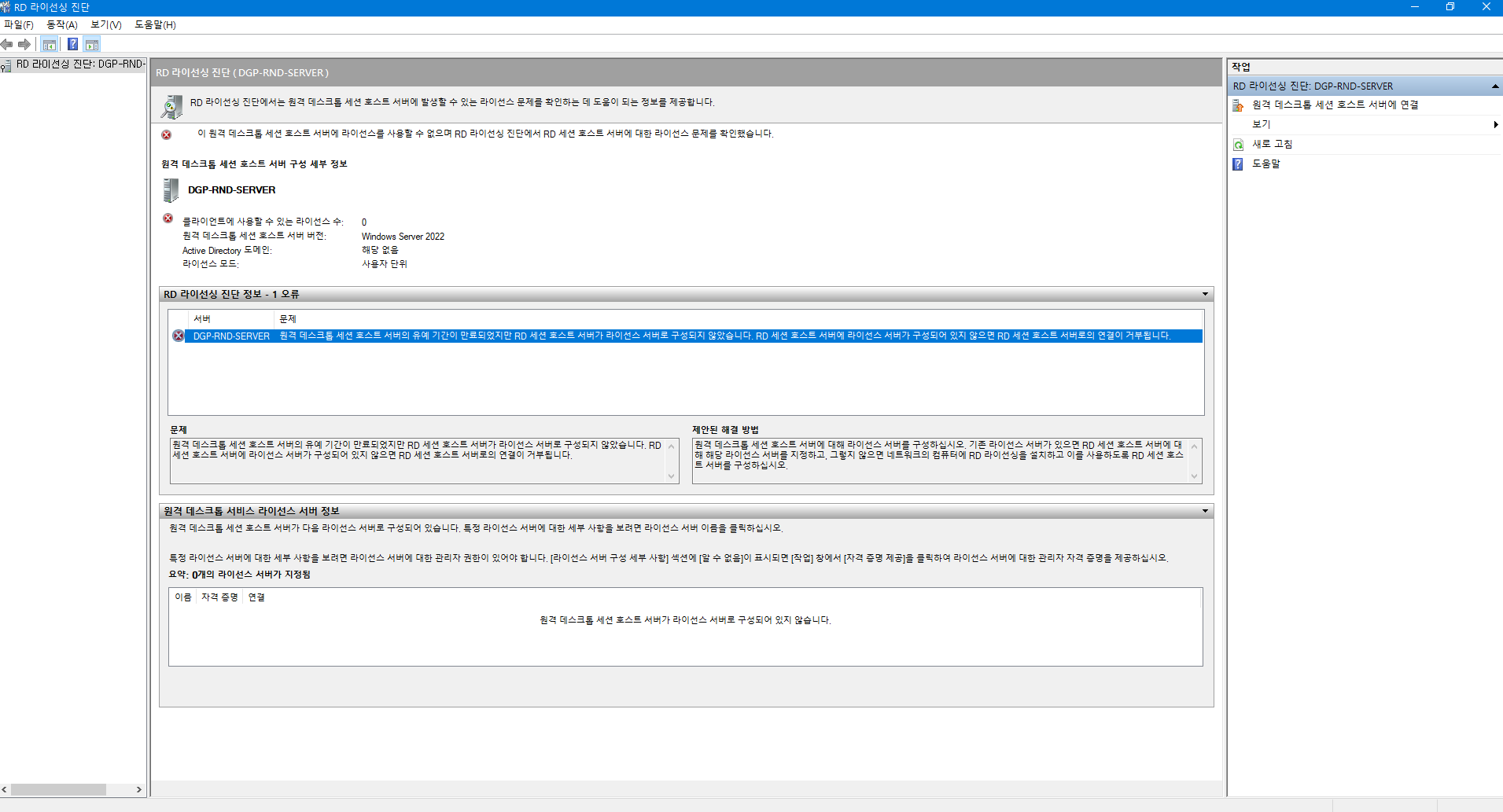The height and width of the screenshot is (812, 1503).
Task: Collapse the RD 라이선싱 진단 정보 section
Action: [x=1205, y=295]
